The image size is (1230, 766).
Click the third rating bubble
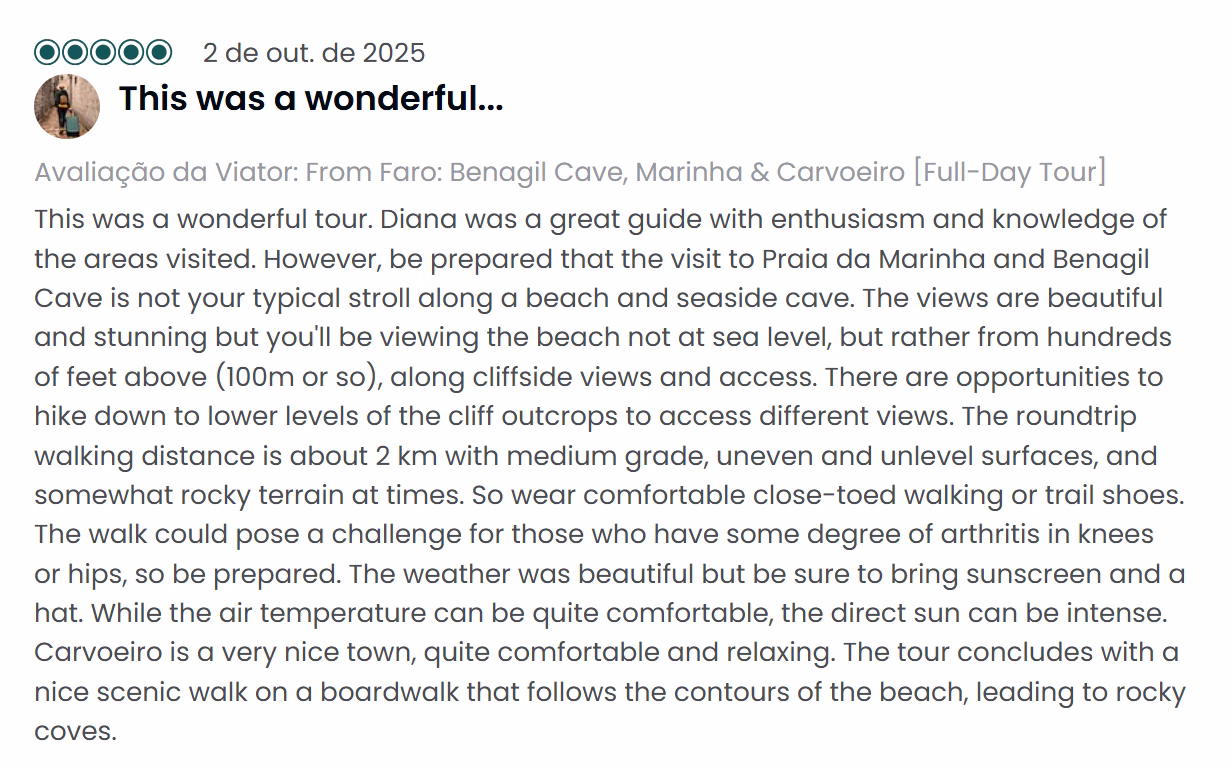click(x=103, y=52)
